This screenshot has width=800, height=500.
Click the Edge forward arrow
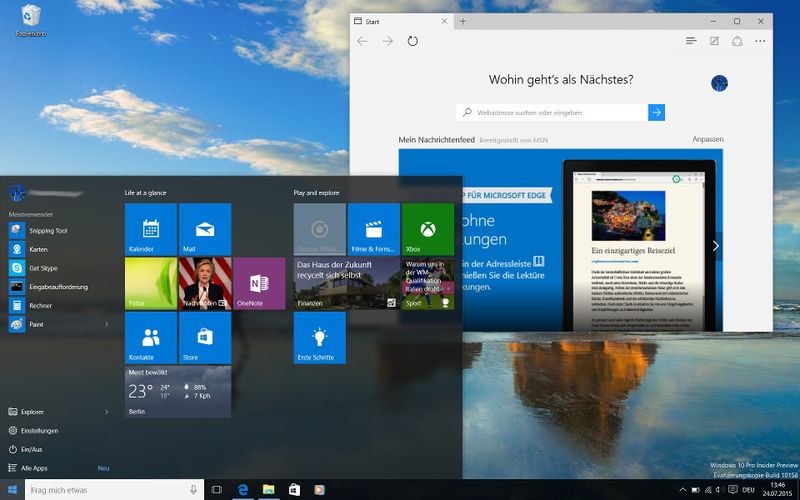coord(388,41)
